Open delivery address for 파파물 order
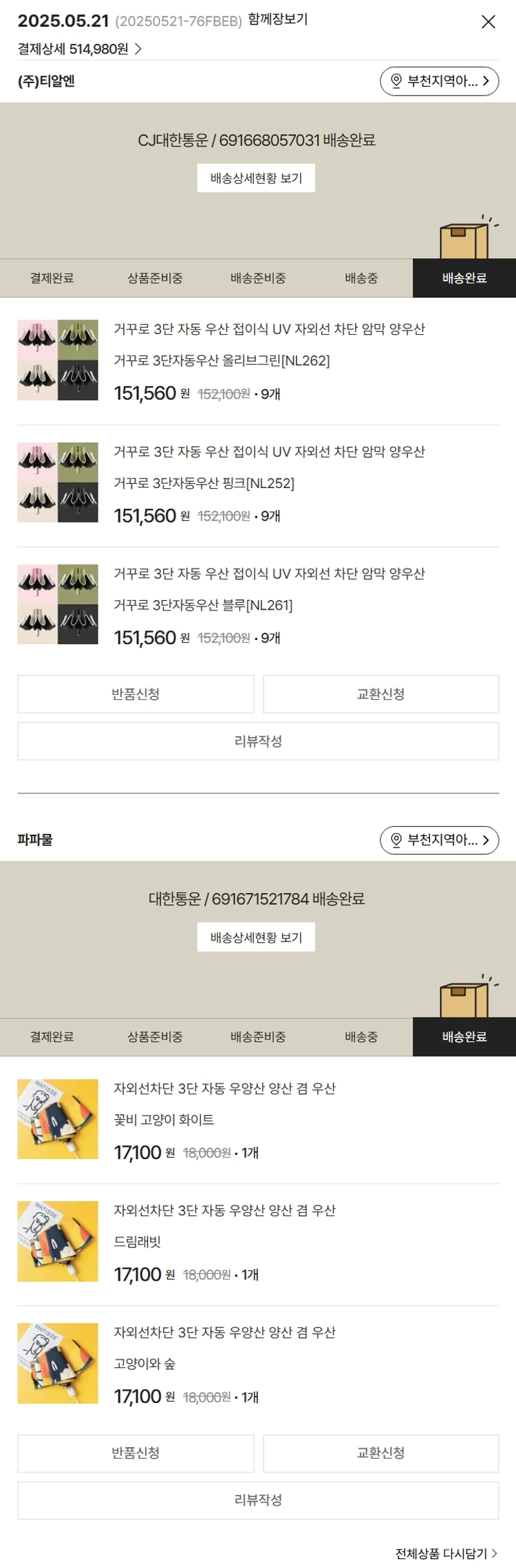The image size is (516, 1568). [439, 840]
